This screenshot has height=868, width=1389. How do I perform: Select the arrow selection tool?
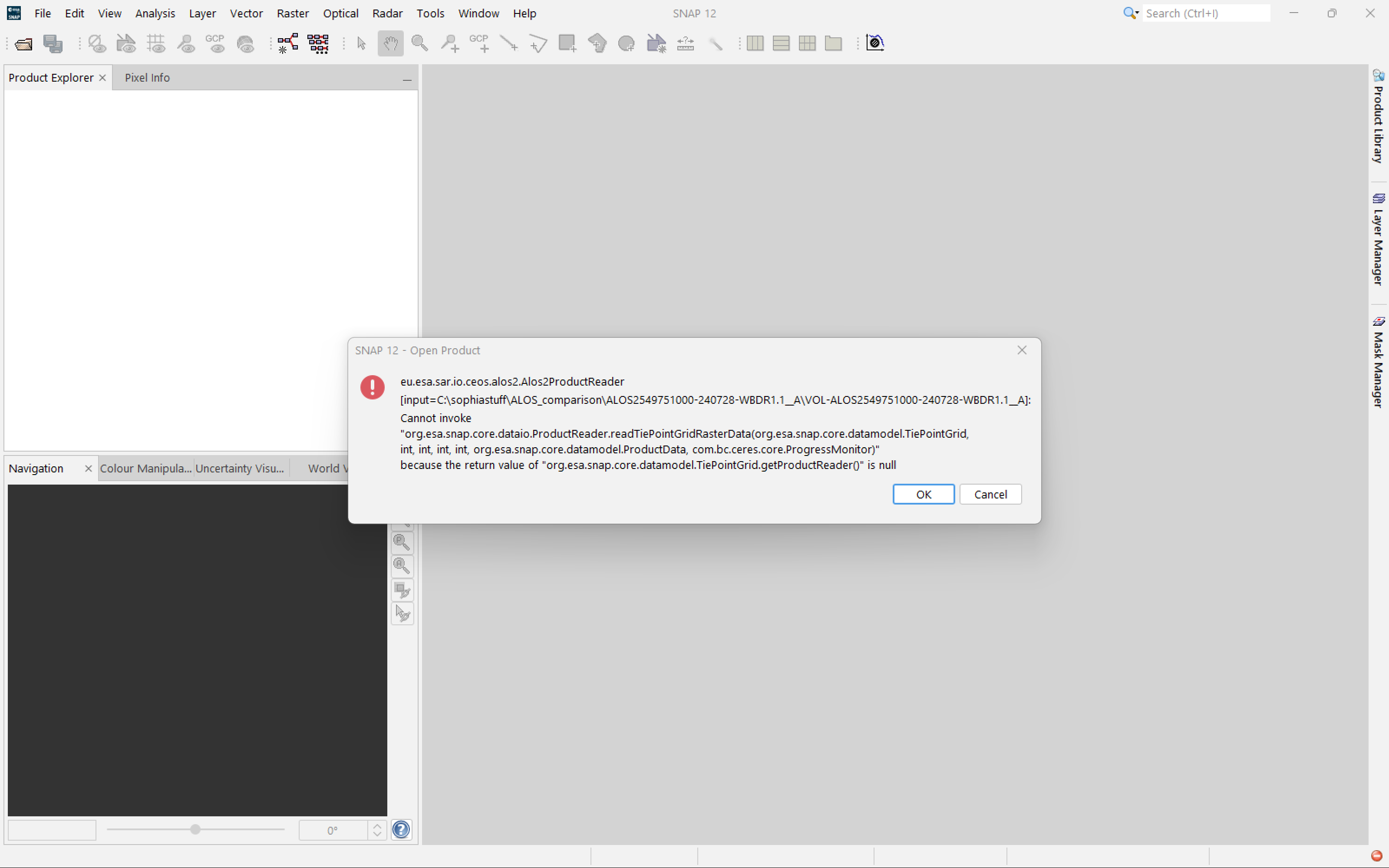pos(361,43)
